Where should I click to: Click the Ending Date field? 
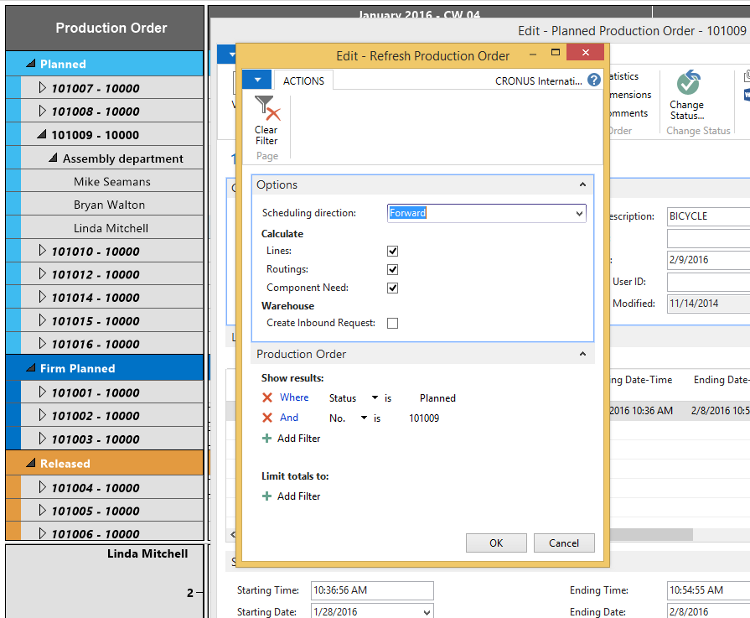(x=708, y=611)
